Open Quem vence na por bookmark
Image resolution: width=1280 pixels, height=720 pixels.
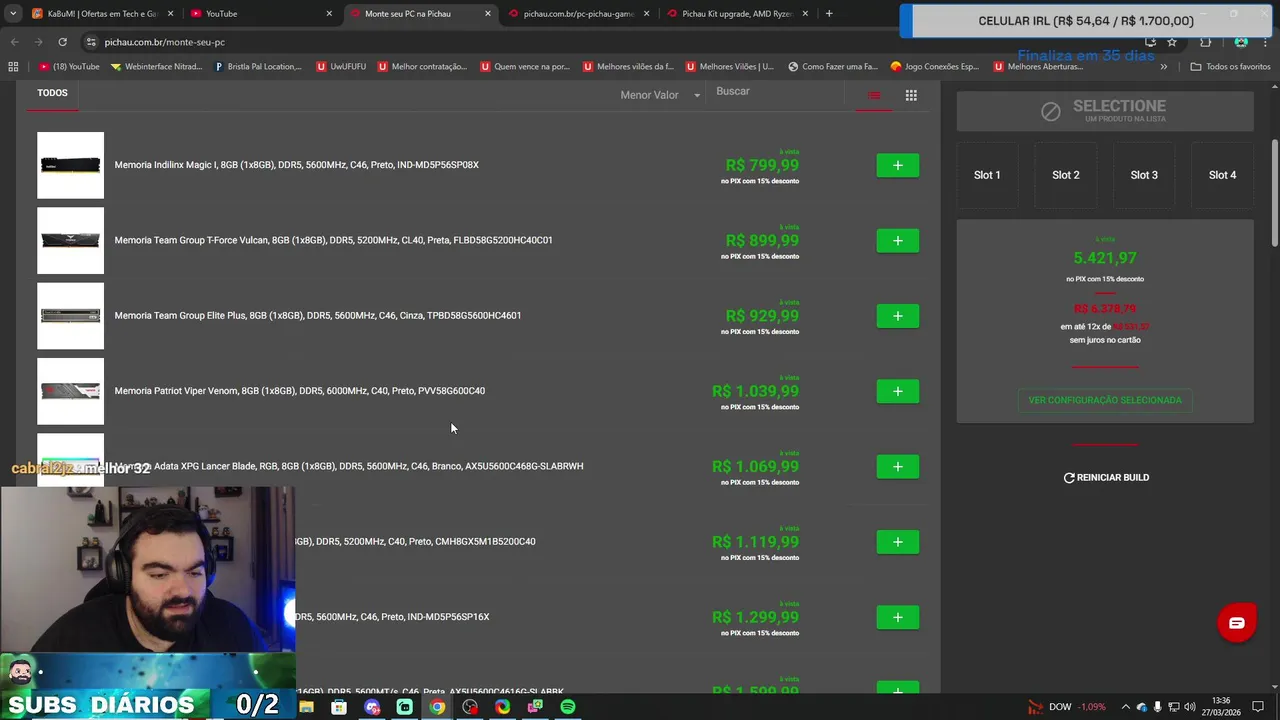coord(525,67)
